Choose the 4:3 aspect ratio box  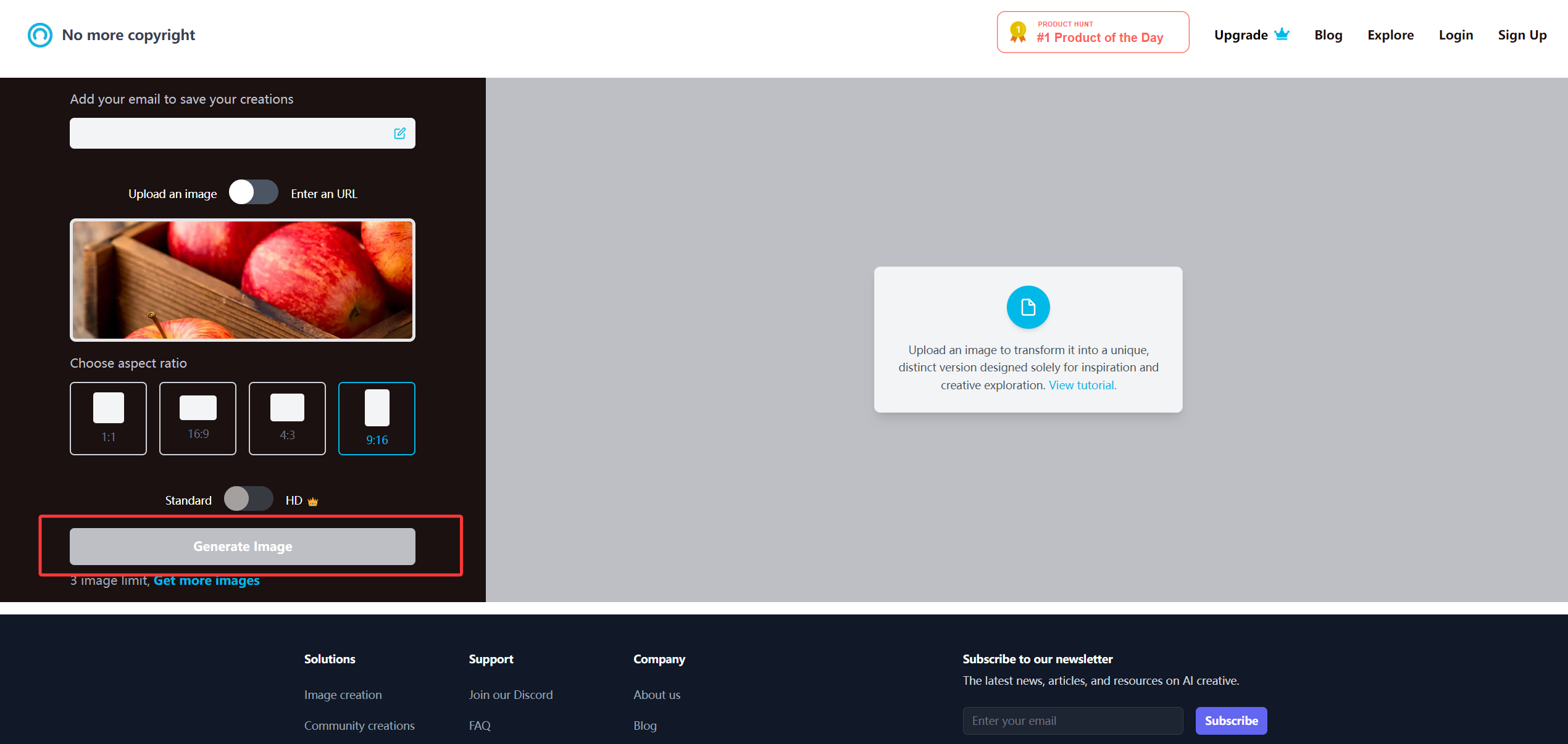pyautogui.click(x=287, y=418)
